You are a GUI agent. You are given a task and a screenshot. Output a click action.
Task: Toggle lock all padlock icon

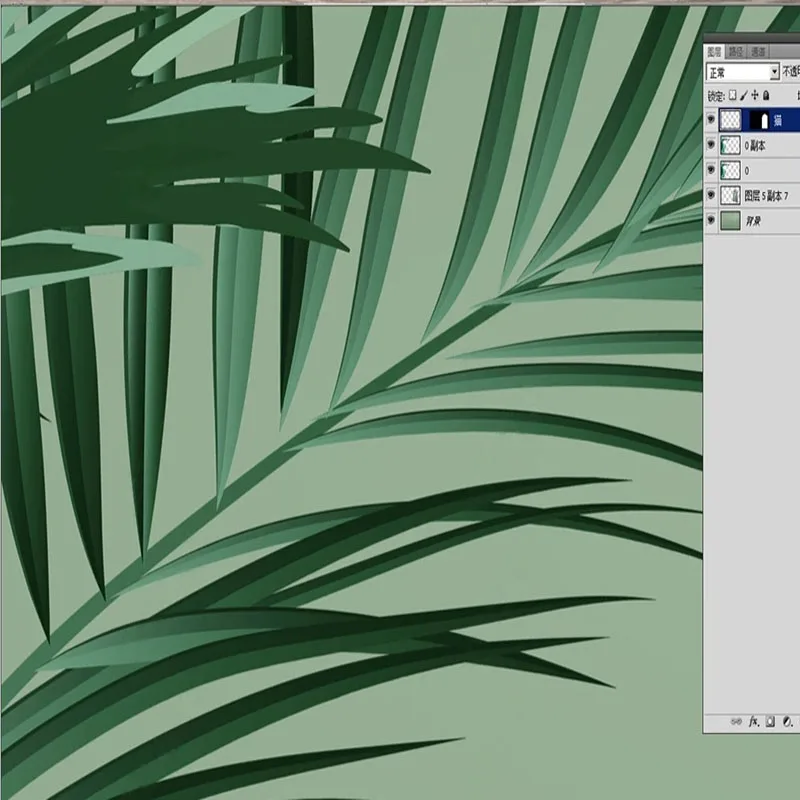coord(766,95)
